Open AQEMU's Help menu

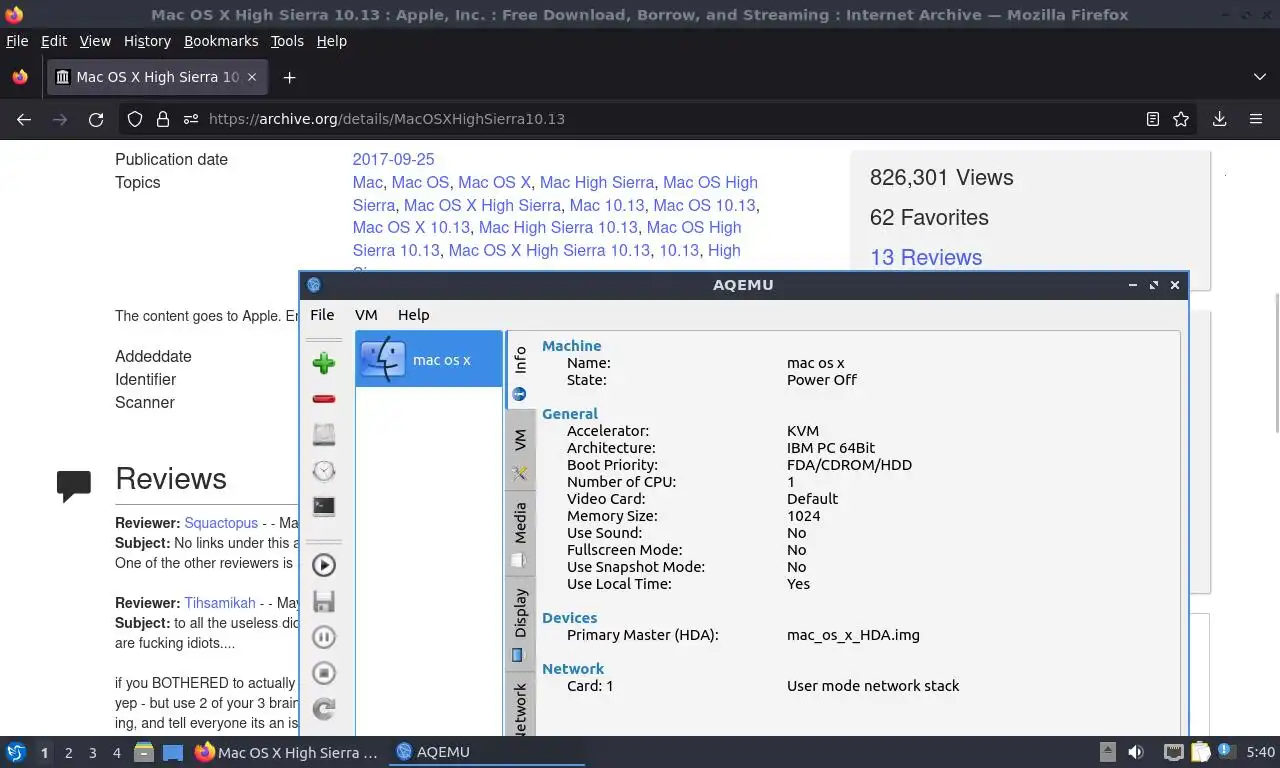click(413, 314)
